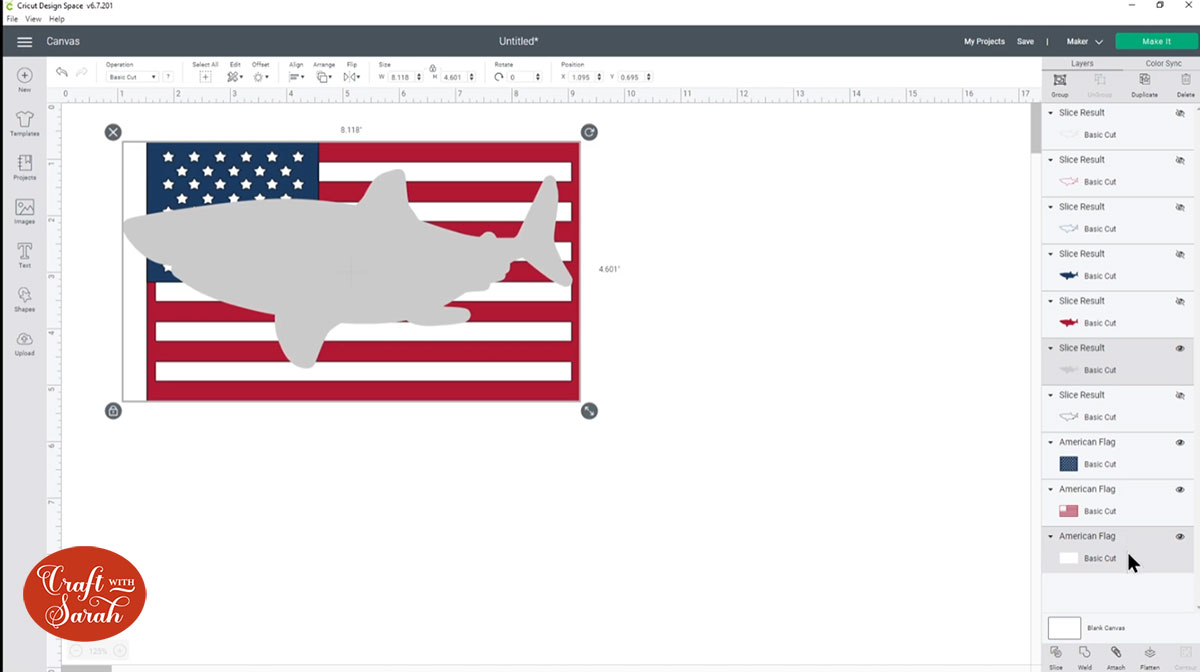Click the rotate handle on selection box

click(589, 132)
